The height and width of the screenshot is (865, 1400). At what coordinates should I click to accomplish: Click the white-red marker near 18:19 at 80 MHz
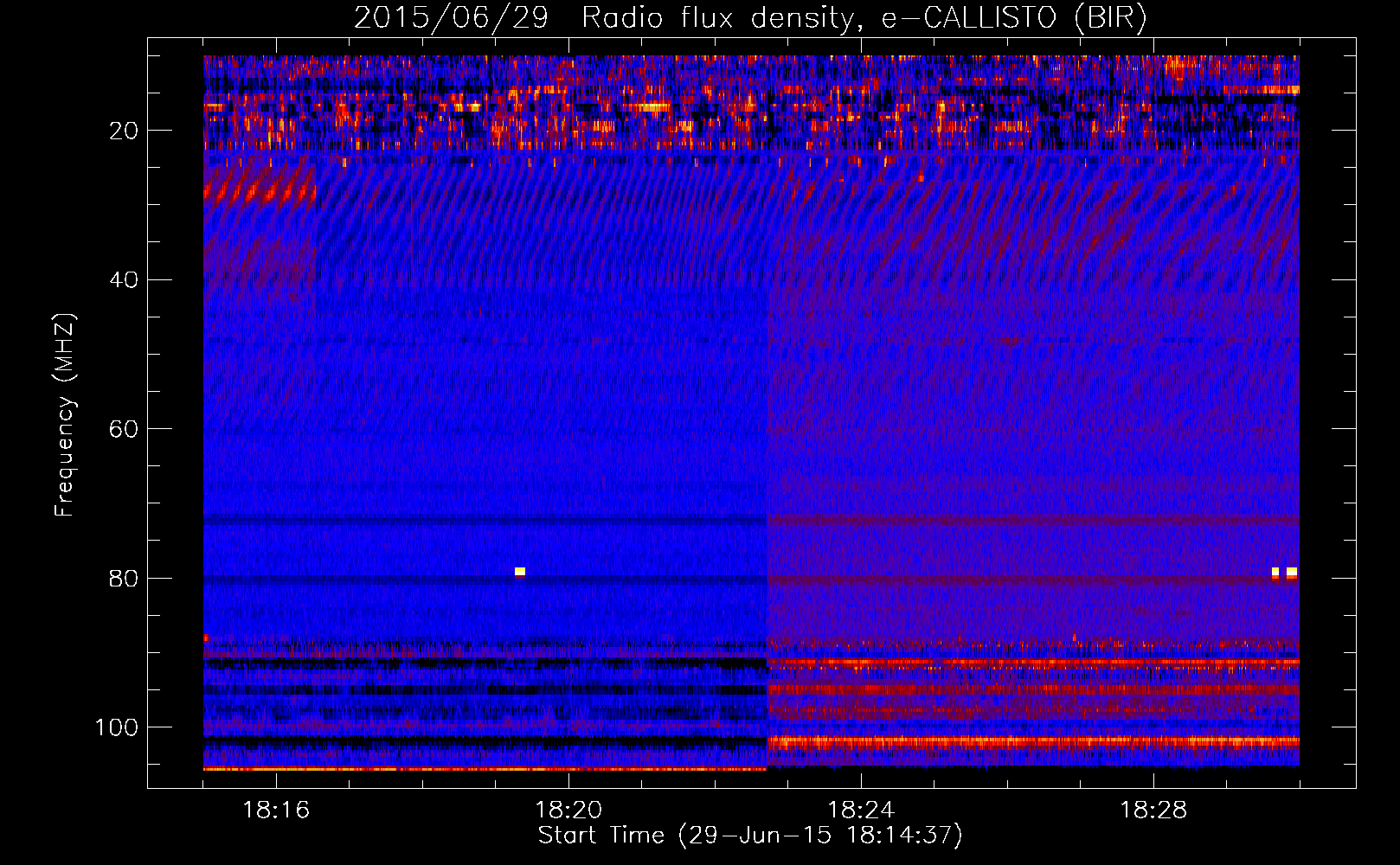520,572
